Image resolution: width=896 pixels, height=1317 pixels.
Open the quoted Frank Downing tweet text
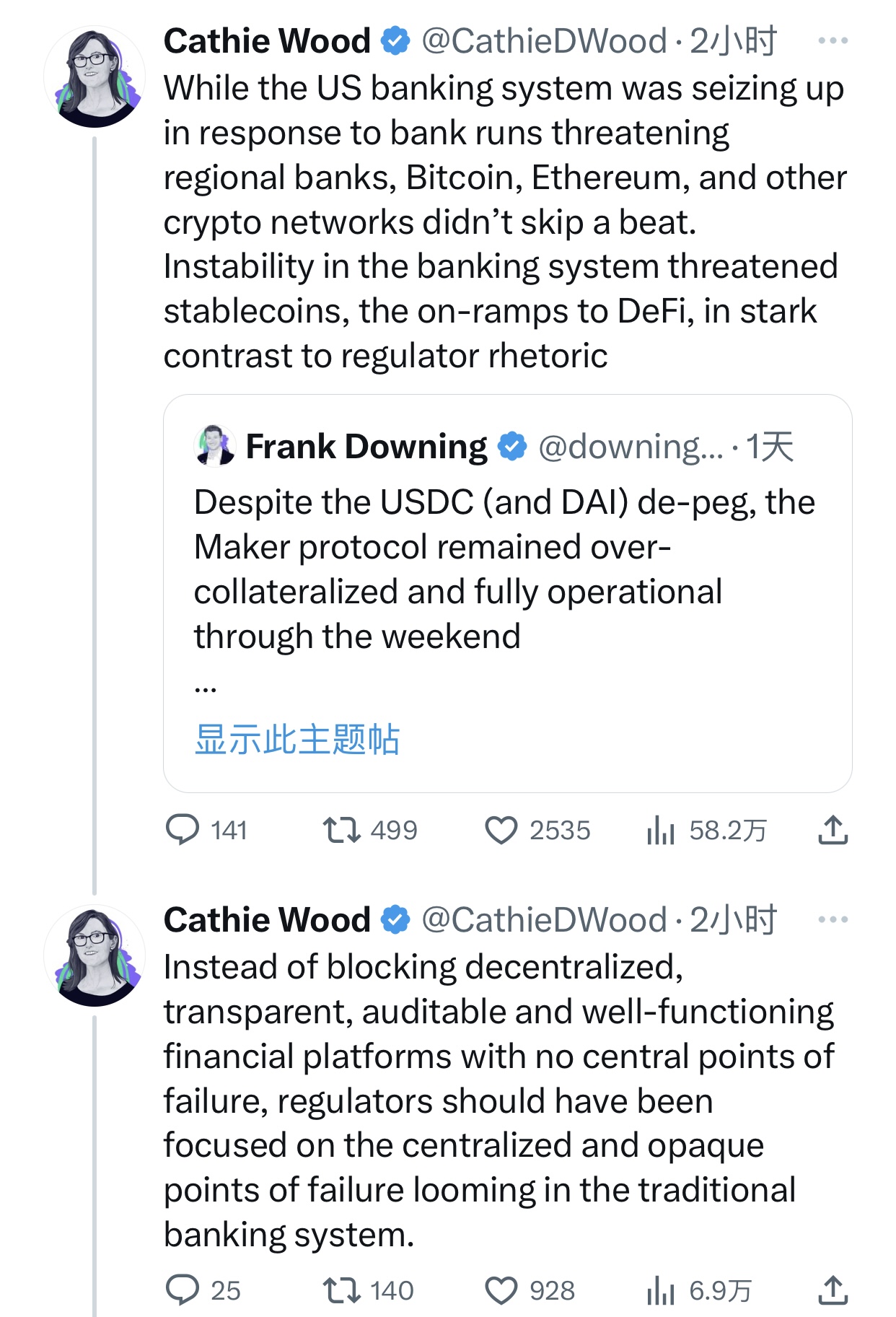pyautogui.click(x=469, y=569)
